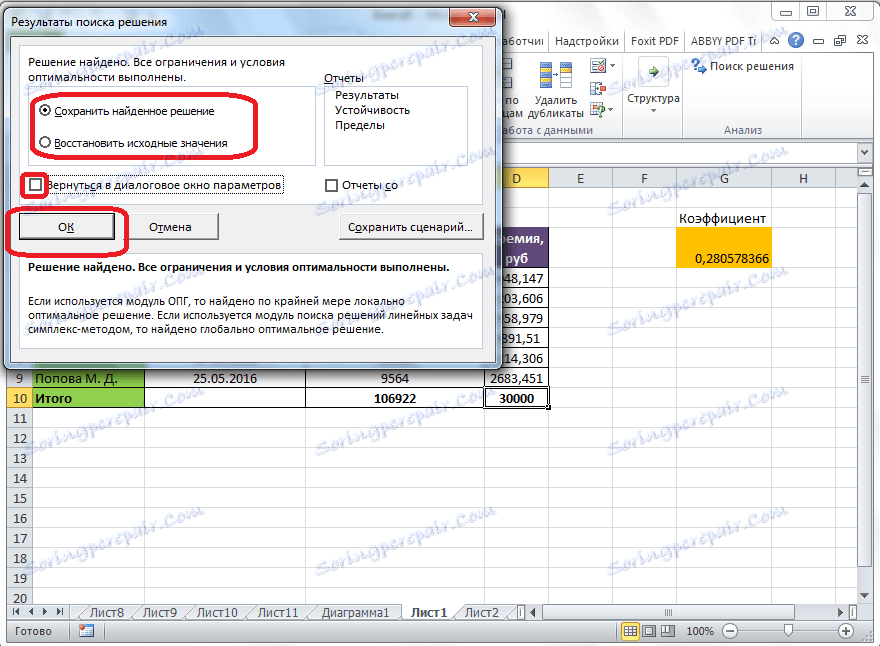Open the Справка help icon
Screen dimensions: 880x646
796,40
